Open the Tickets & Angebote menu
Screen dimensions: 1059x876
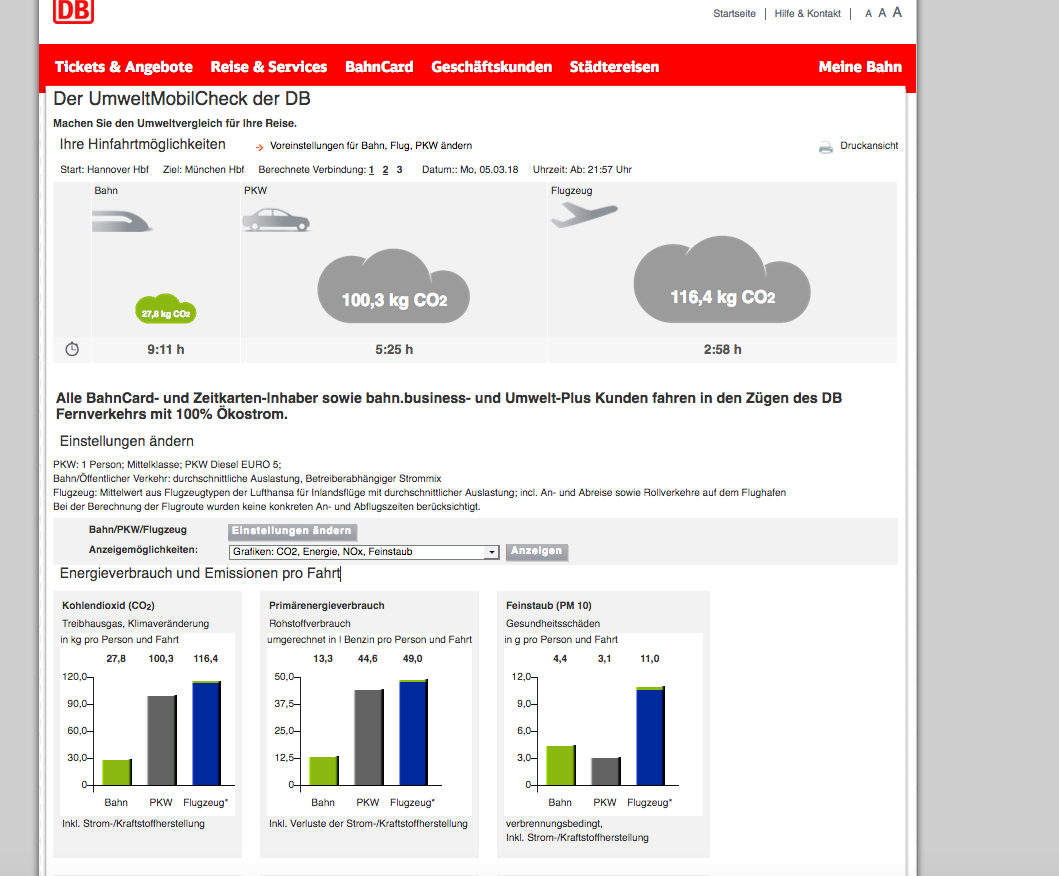pos(124,67)
